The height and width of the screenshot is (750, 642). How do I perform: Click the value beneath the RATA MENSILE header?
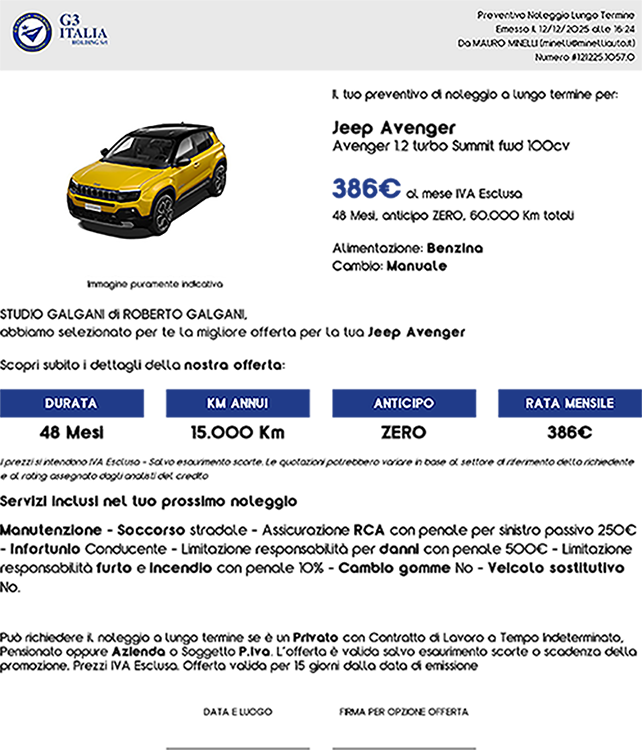569,428
